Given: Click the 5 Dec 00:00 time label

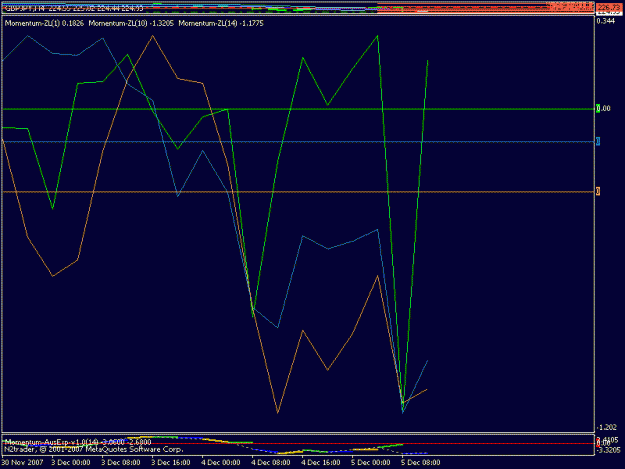Looking at the screenshot, I should 371,463.
